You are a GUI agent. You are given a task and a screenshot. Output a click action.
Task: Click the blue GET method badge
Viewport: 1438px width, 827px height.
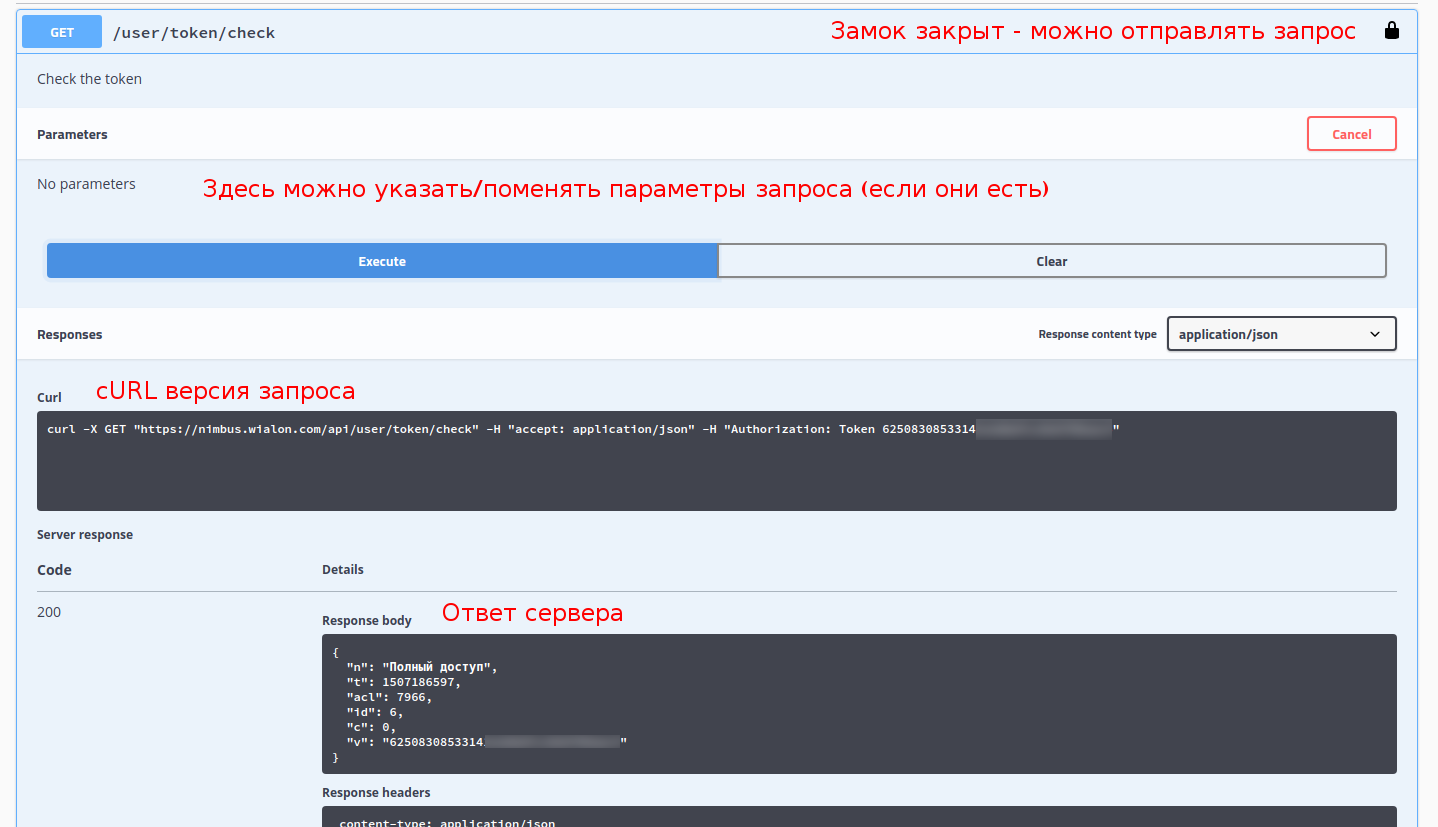62,32
